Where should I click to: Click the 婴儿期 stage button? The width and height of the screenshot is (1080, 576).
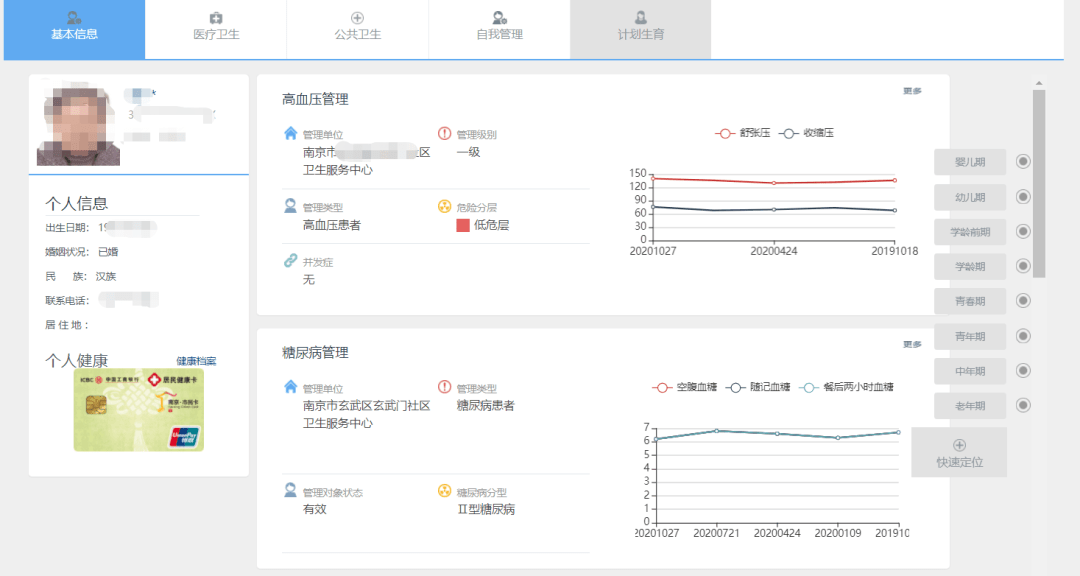pyautogui.click(x=968, y=161)
